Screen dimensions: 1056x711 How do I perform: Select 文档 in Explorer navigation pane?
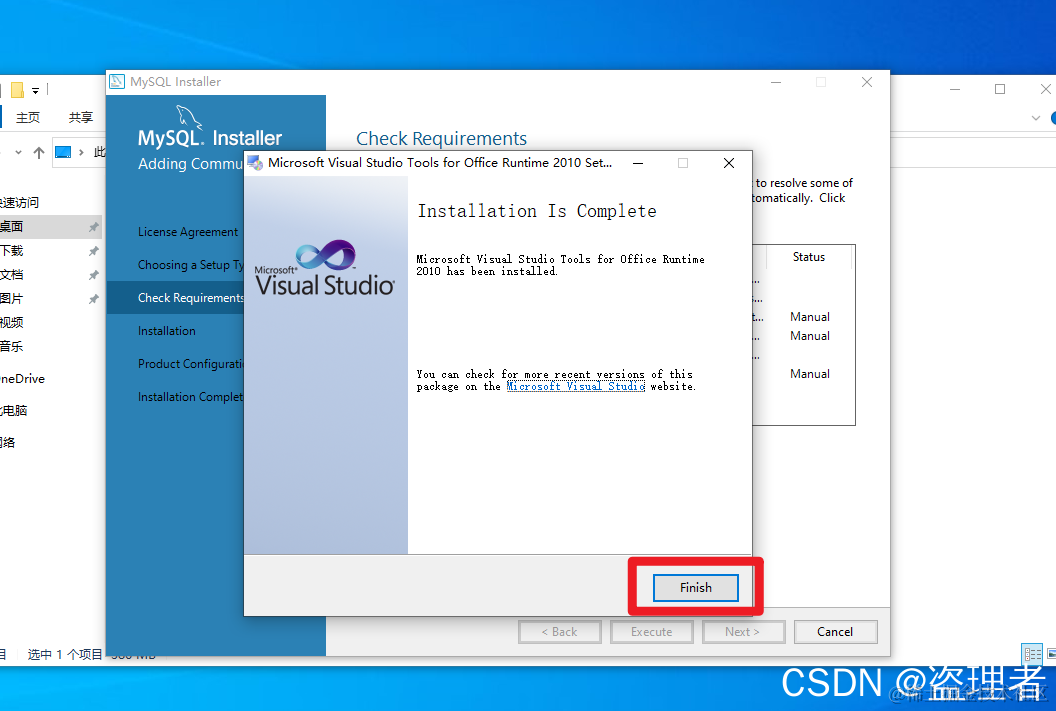coord(11,275)
